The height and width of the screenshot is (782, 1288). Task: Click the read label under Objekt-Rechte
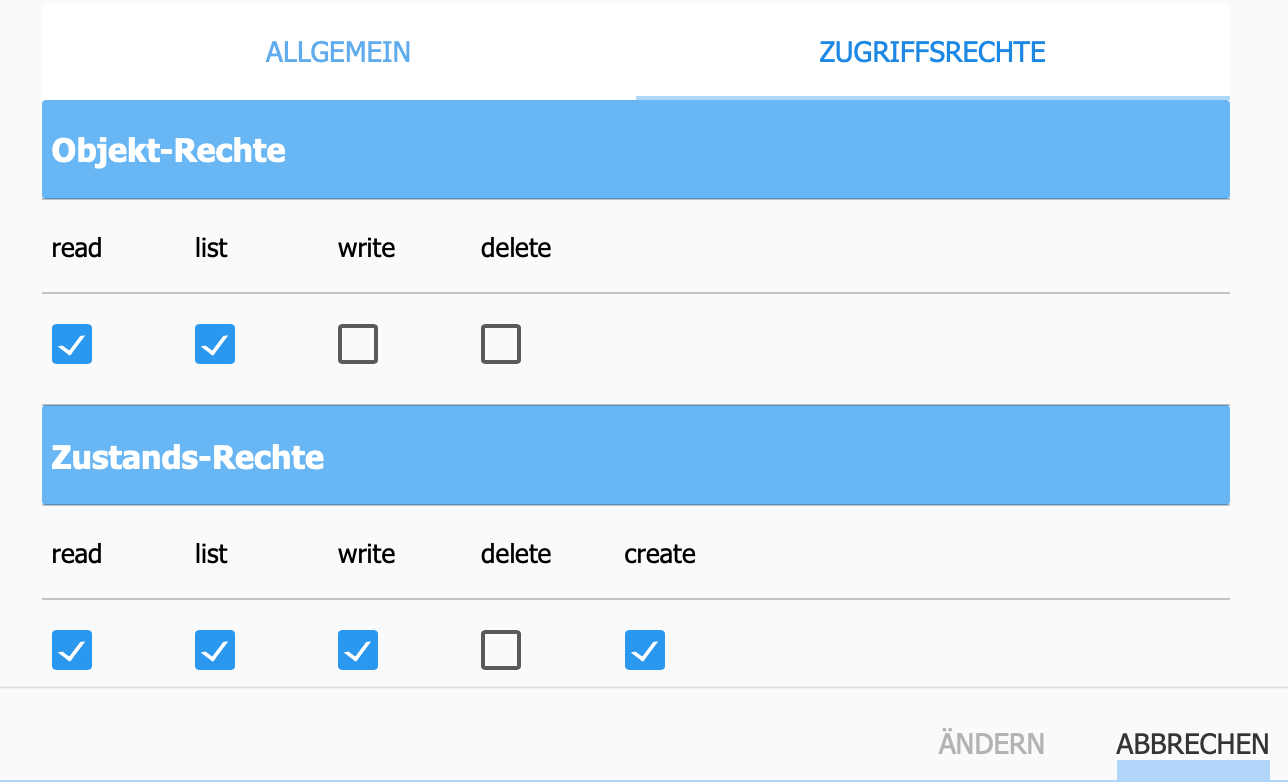click(x=77, y=248)
